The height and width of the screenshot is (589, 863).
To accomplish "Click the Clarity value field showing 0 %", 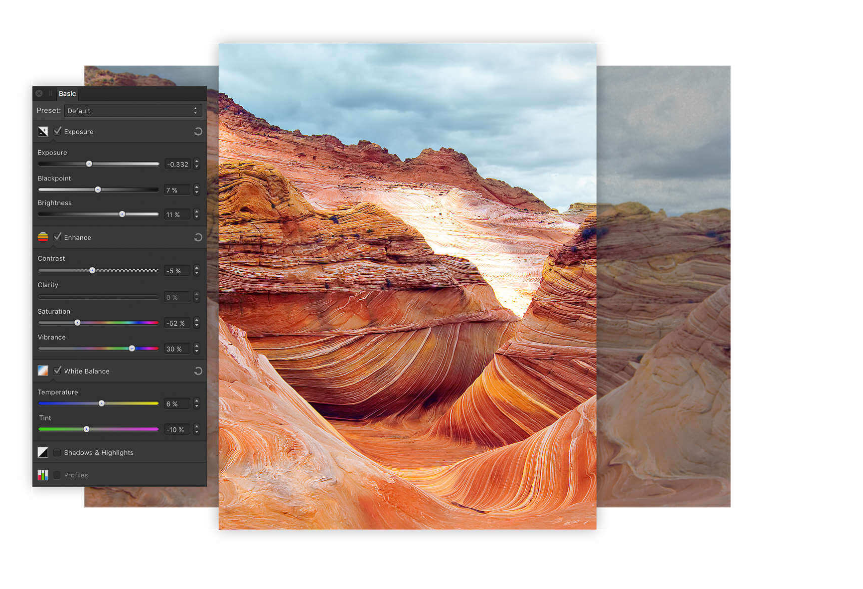I will (x=178, y=297).
